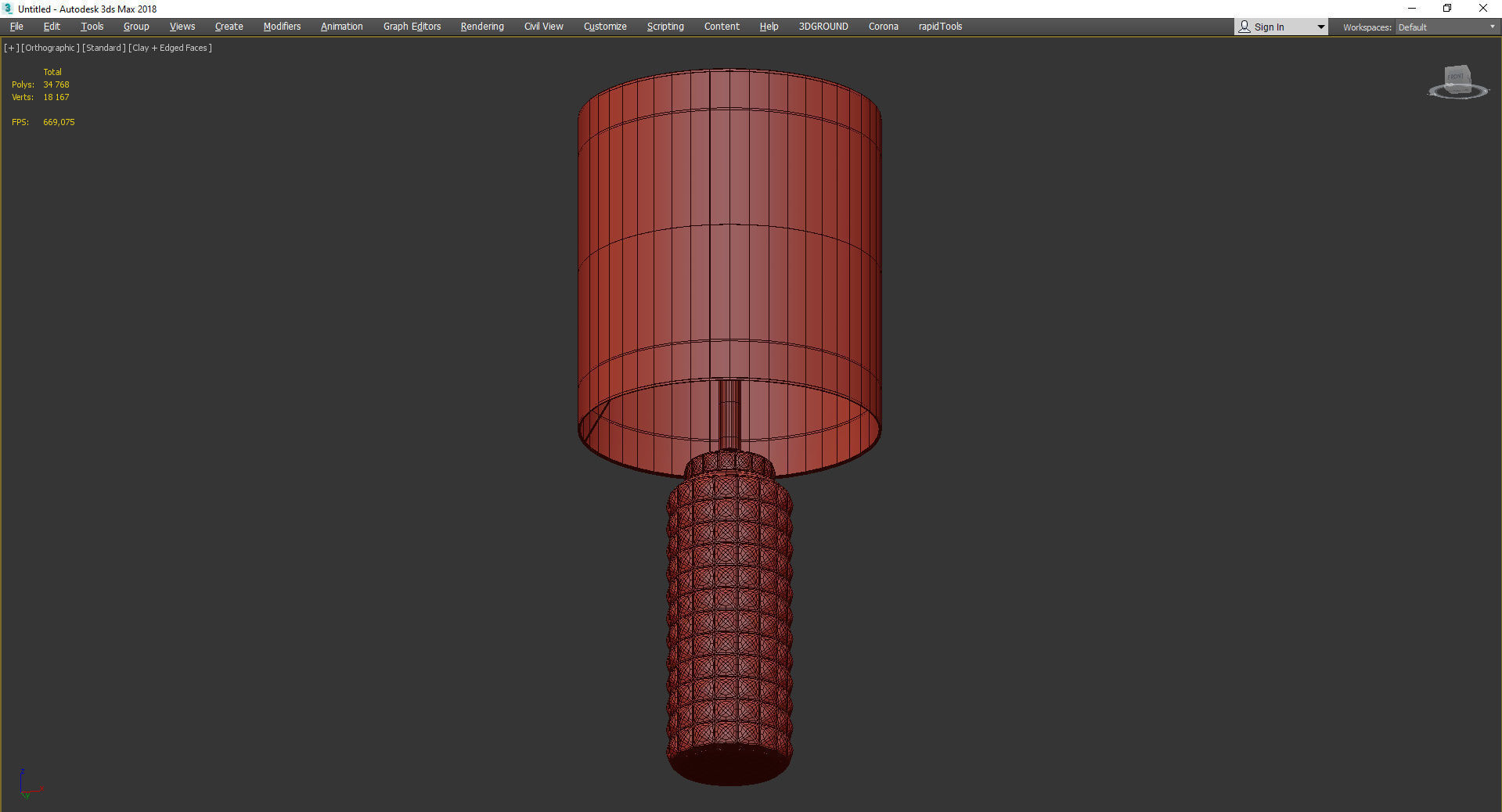Click the ViewCube navigation cube
The image size is (1502, 812).
[1457, 81]
